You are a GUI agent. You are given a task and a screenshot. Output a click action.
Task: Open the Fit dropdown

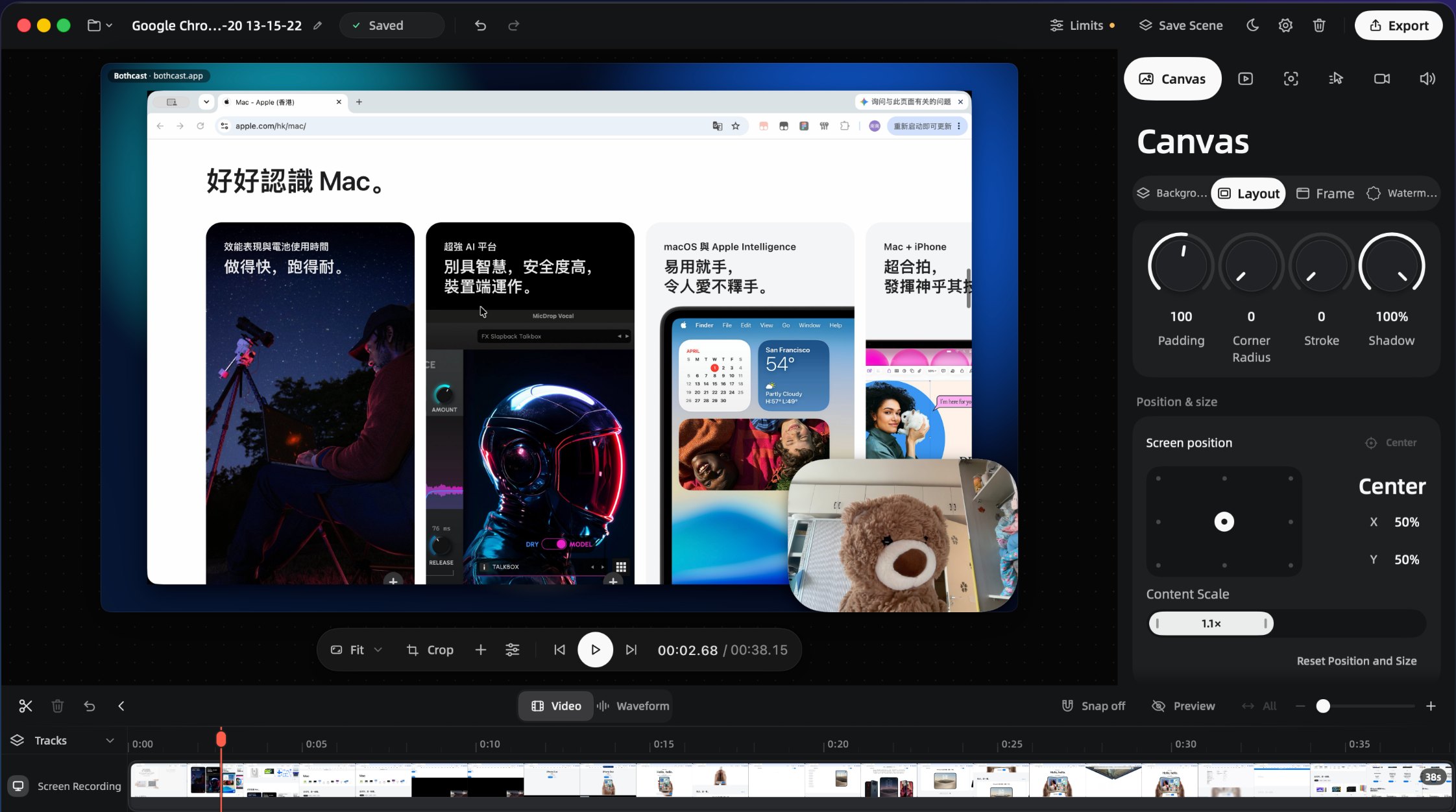click(356, 649)
